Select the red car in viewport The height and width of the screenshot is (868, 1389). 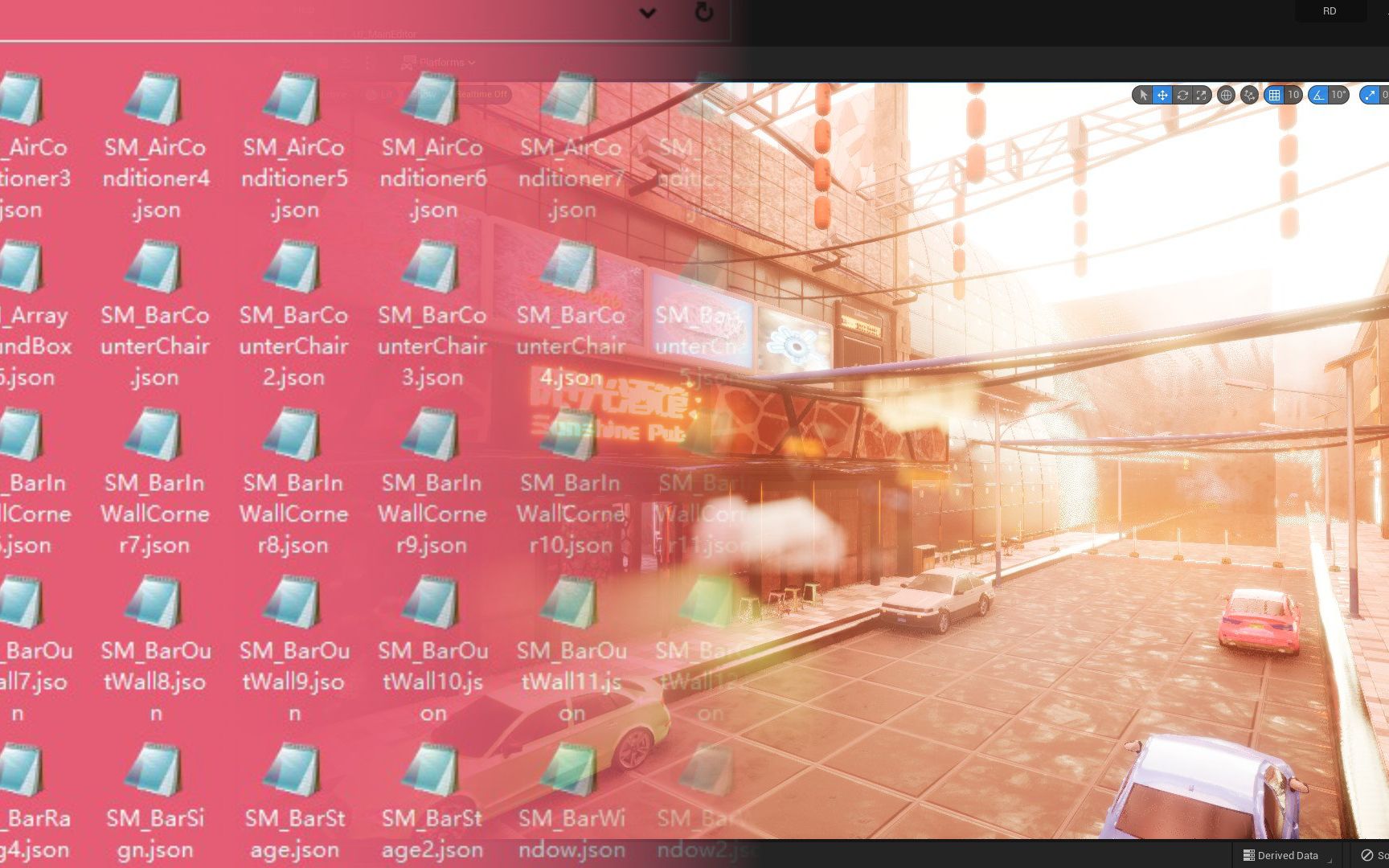tap(1260, 621)
